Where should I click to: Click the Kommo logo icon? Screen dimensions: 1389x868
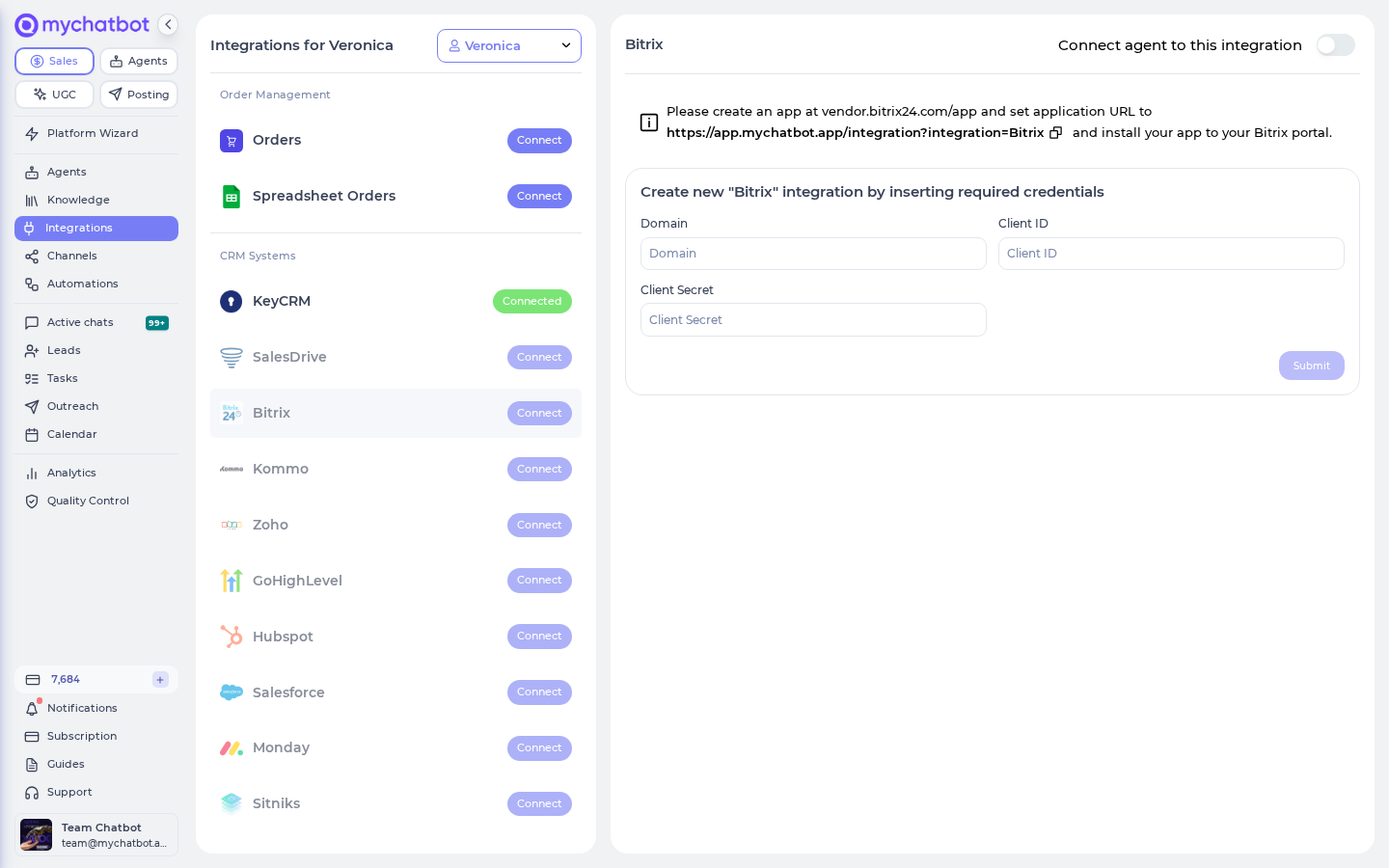(x=231, y=470)
